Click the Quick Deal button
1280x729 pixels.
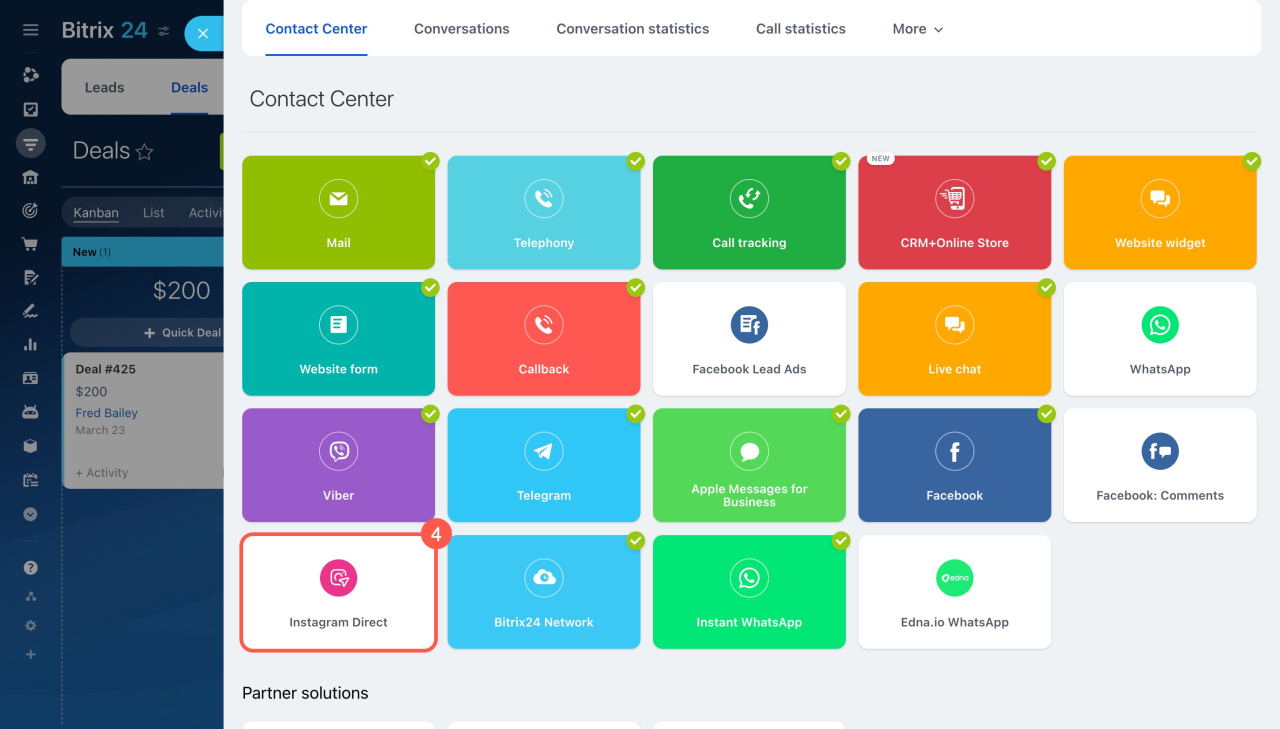click(146, 332)
